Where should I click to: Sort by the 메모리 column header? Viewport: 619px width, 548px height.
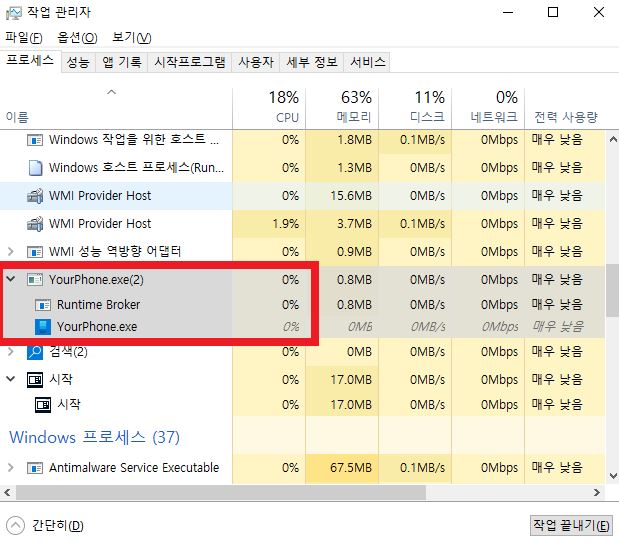point(342,107)
